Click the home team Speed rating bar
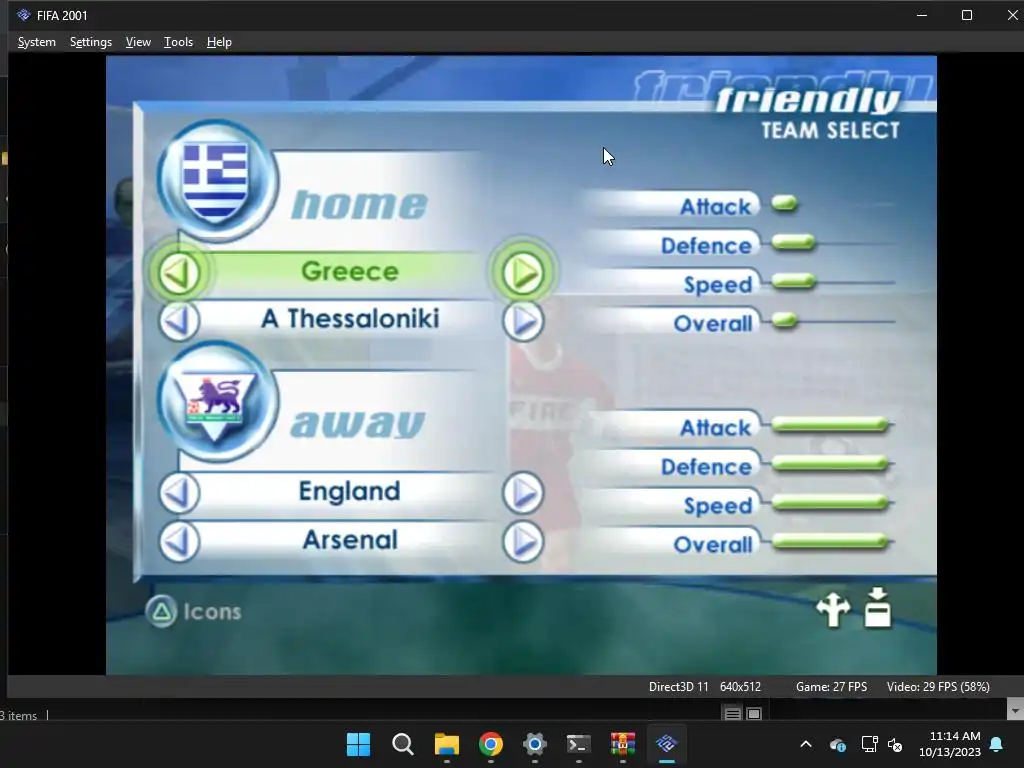The width and height of the screenshot is (1024, 768). pos(793,282)
